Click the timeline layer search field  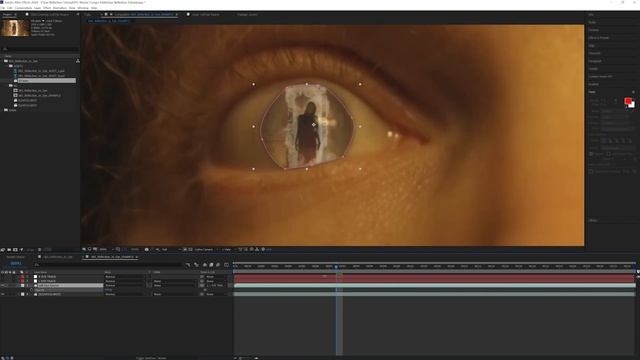pyautogui.click(x=108, y=264)
